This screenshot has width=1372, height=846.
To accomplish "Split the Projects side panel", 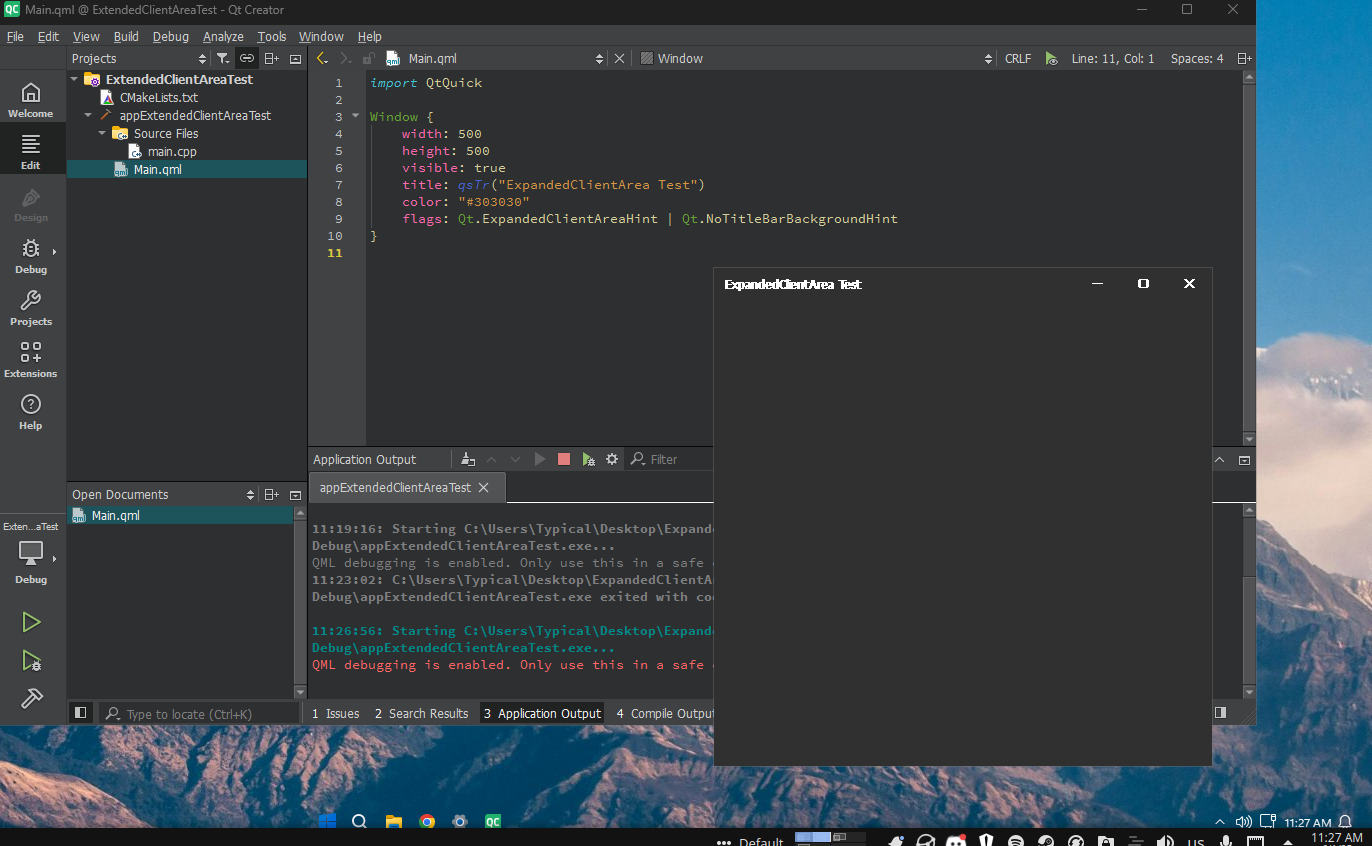I will 271,59.
